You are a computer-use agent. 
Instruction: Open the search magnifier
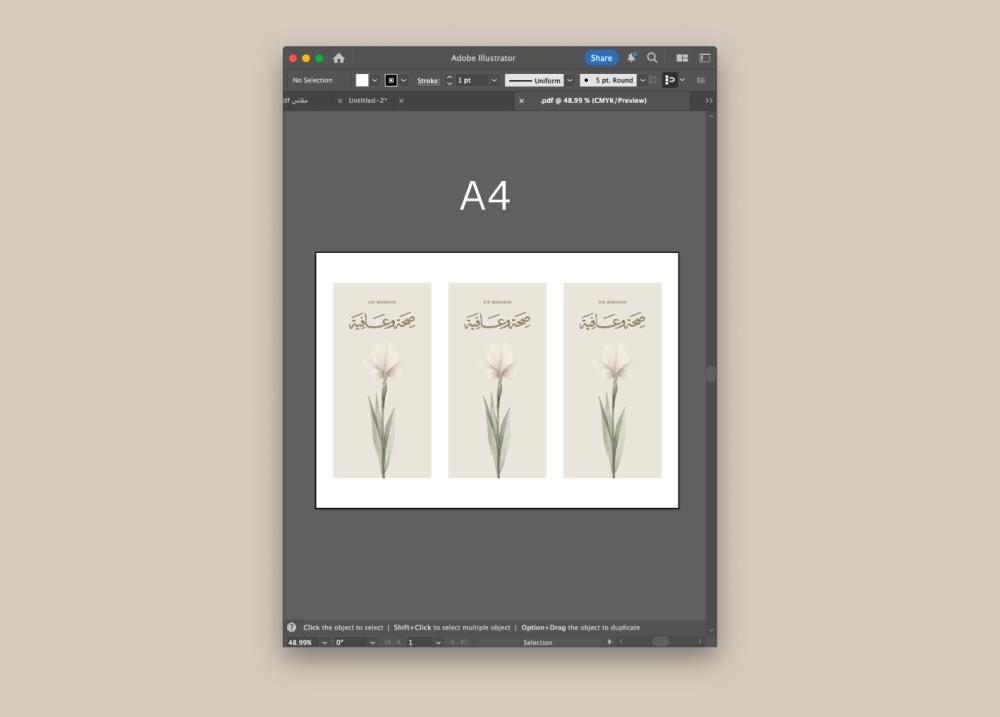click(x=652, y=58)
